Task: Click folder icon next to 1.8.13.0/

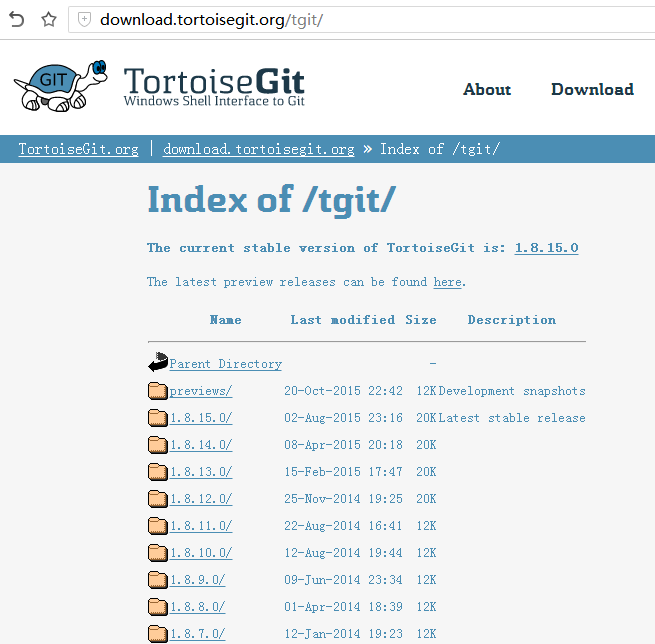Action: coord(158,472)
